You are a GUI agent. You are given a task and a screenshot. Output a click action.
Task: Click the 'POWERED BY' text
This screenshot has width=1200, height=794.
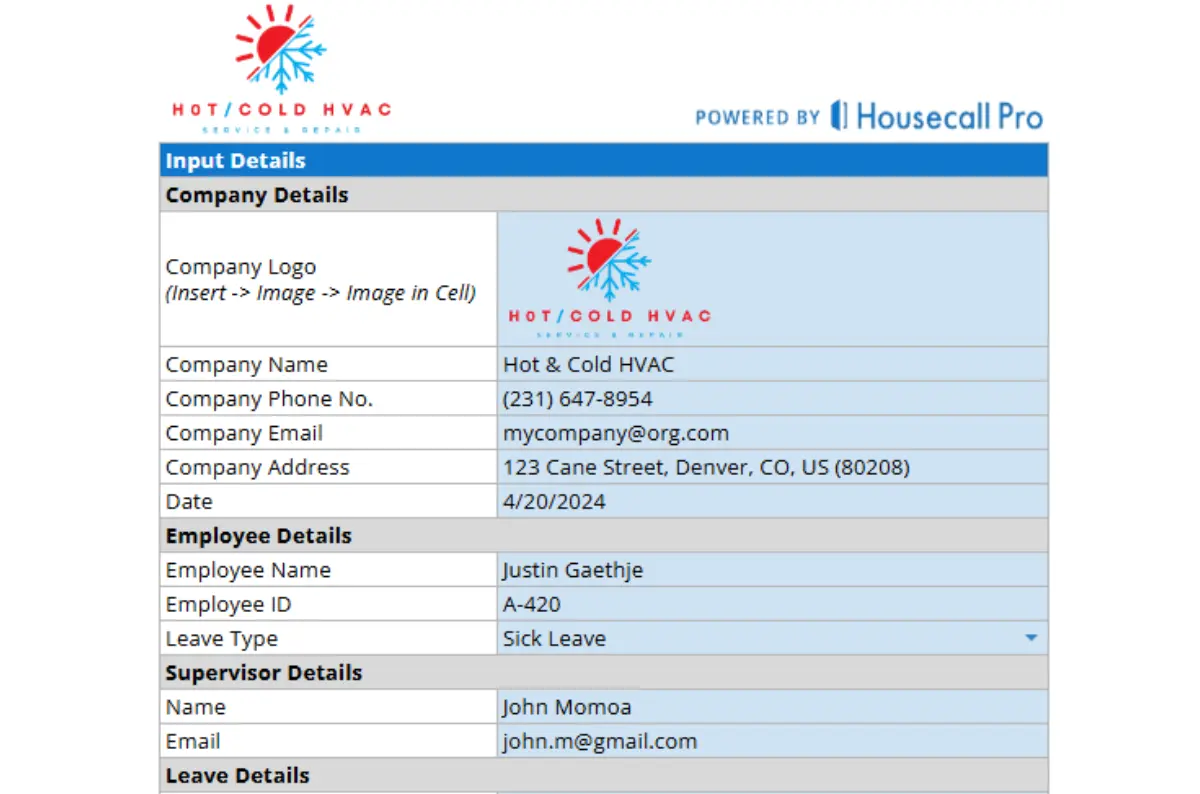pyautogui.click(x=758, y=118)
